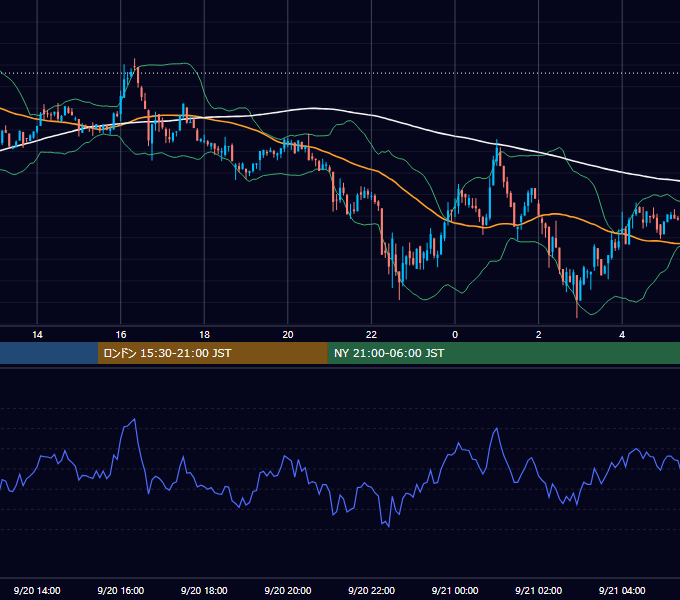Click hour label 4 under price chart

tap(622, 335)
